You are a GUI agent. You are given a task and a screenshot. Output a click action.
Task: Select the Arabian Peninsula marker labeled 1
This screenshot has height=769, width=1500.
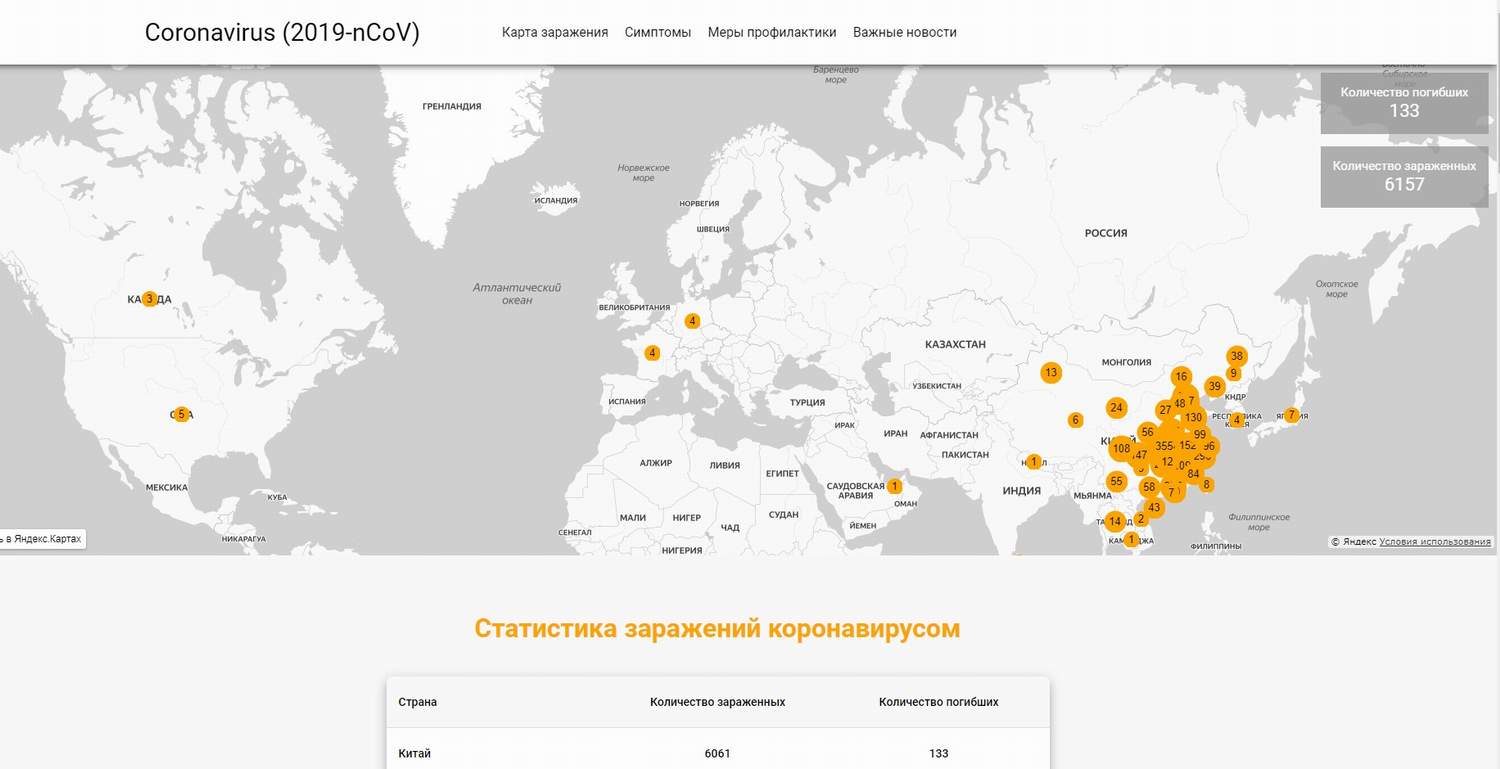click(894, 487)
